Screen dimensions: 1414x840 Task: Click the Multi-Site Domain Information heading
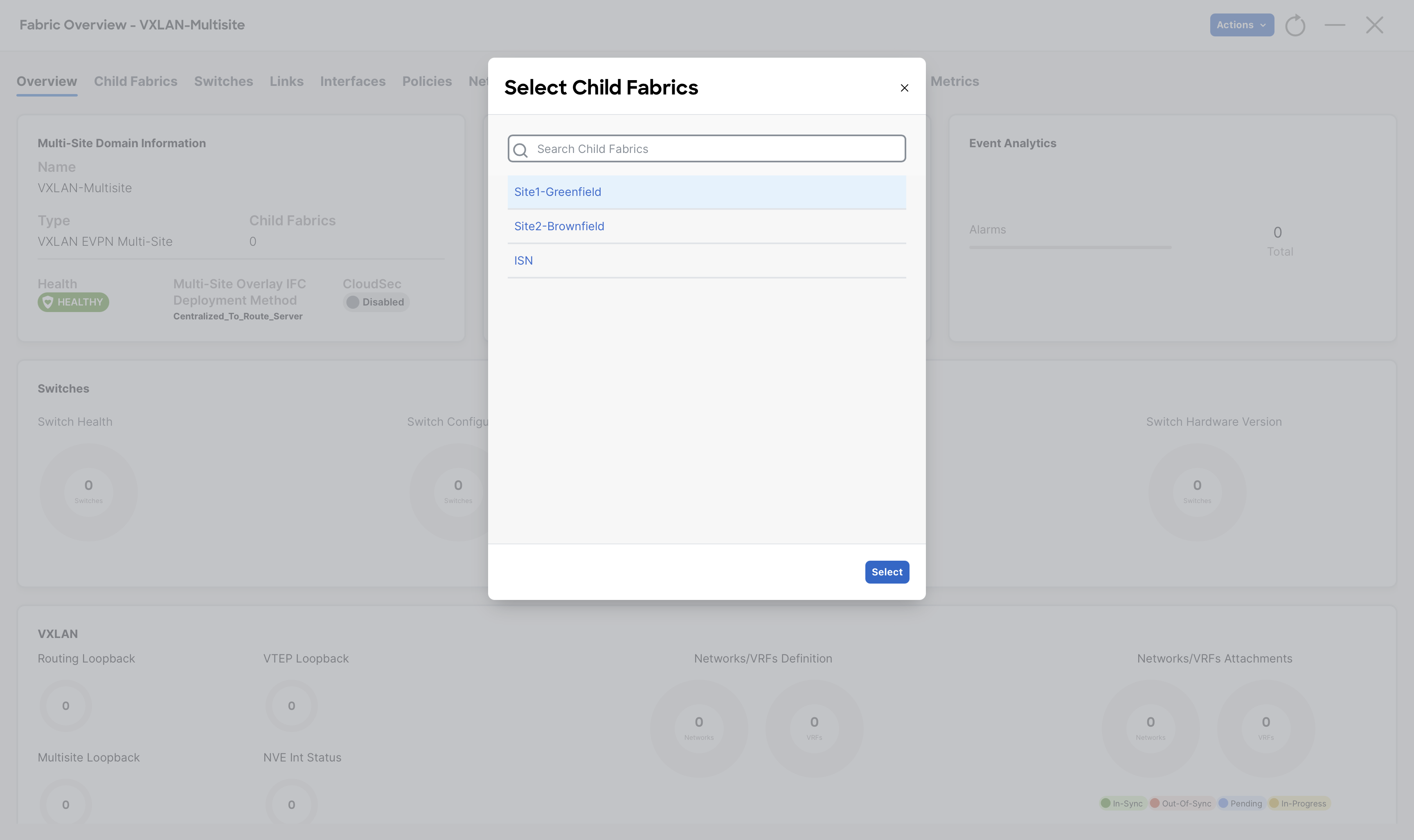click(122, 143)
